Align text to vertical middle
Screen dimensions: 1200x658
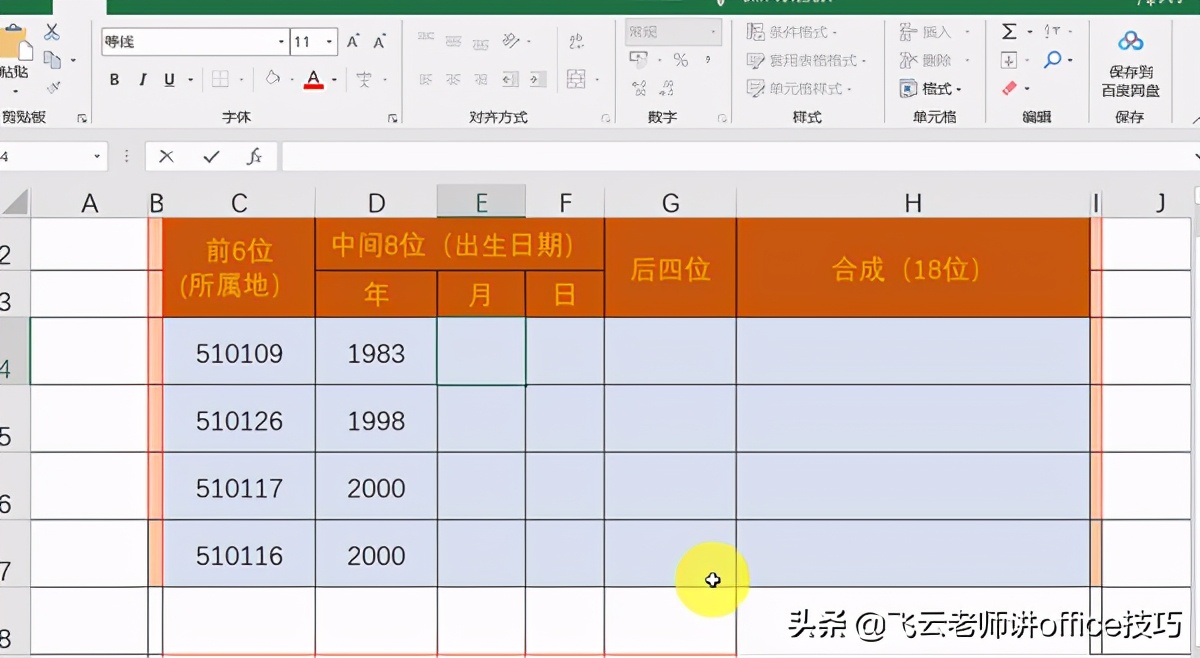click(453, 41)
